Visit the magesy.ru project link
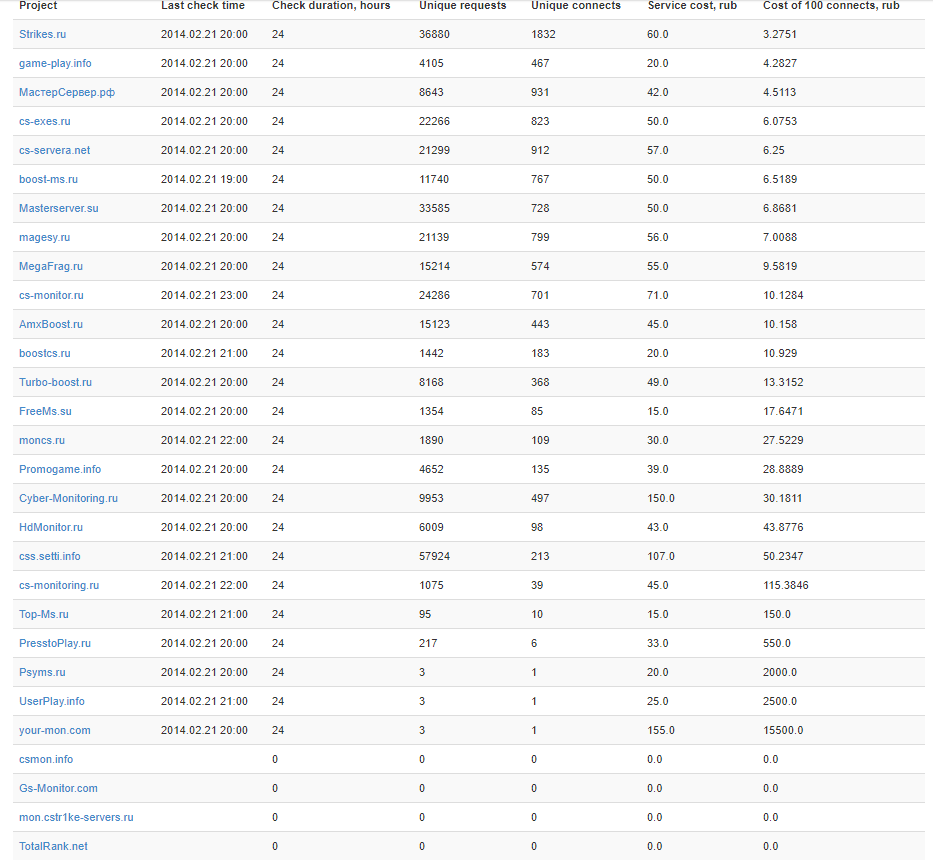The width and height of the screenshot is (933, 865). coord(44,237)
